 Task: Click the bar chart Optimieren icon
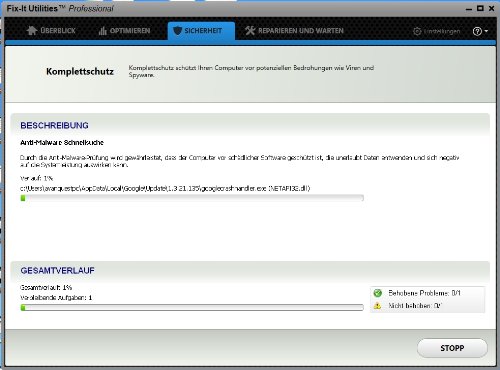click(x=102, y=31)
